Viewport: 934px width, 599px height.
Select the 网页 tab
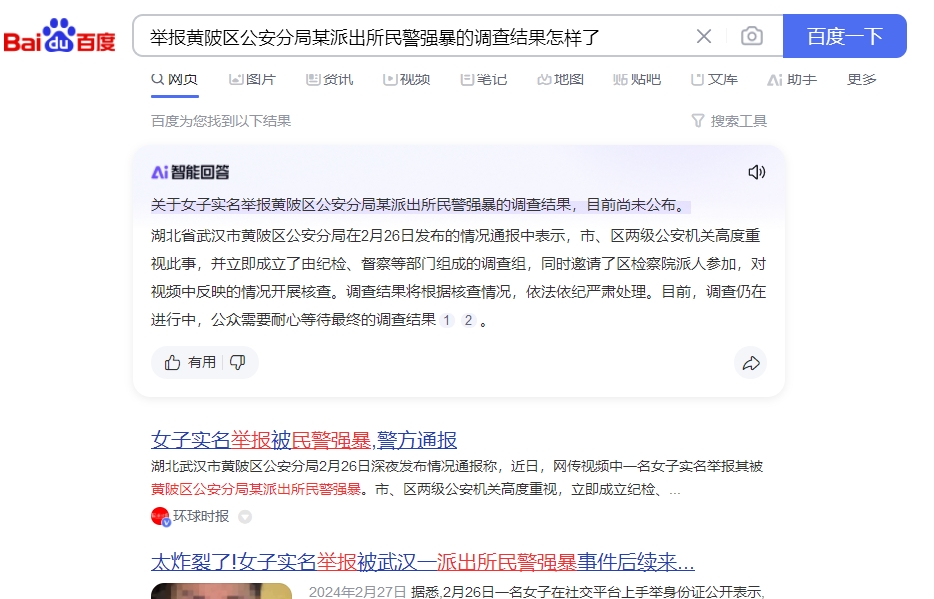[175, 79]
